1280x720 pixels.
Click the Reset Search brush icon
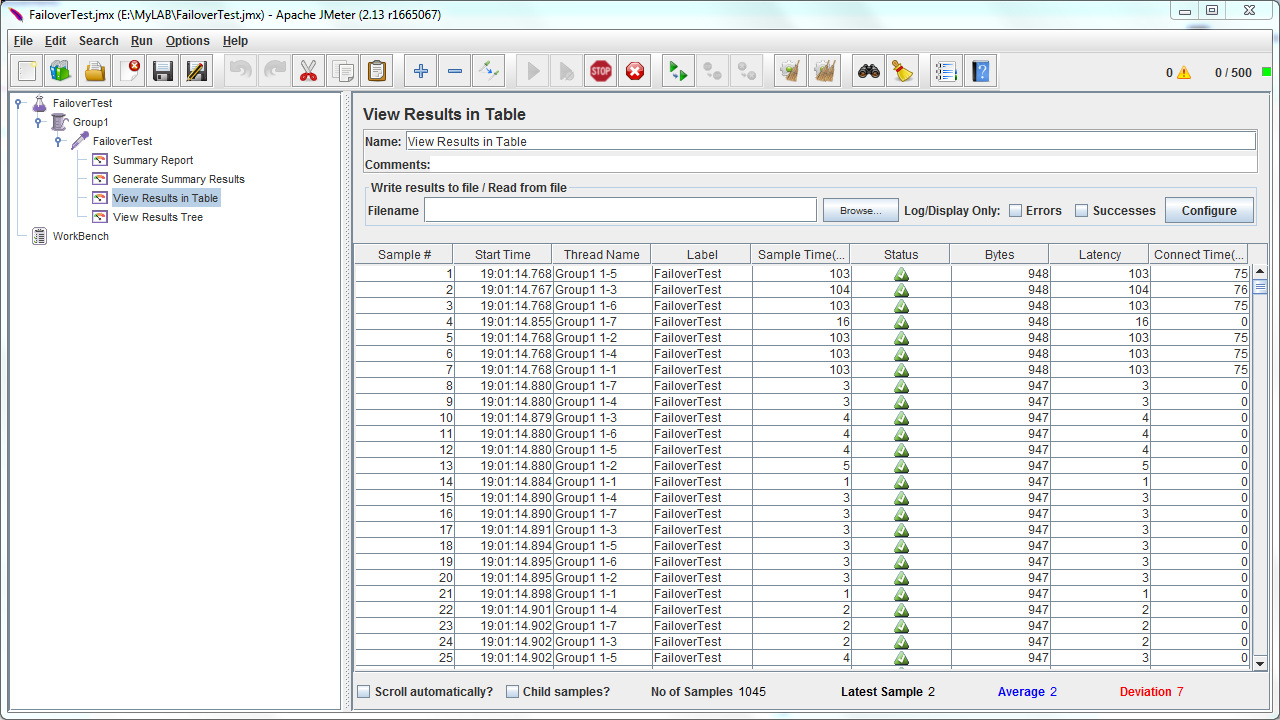(904, 71)
